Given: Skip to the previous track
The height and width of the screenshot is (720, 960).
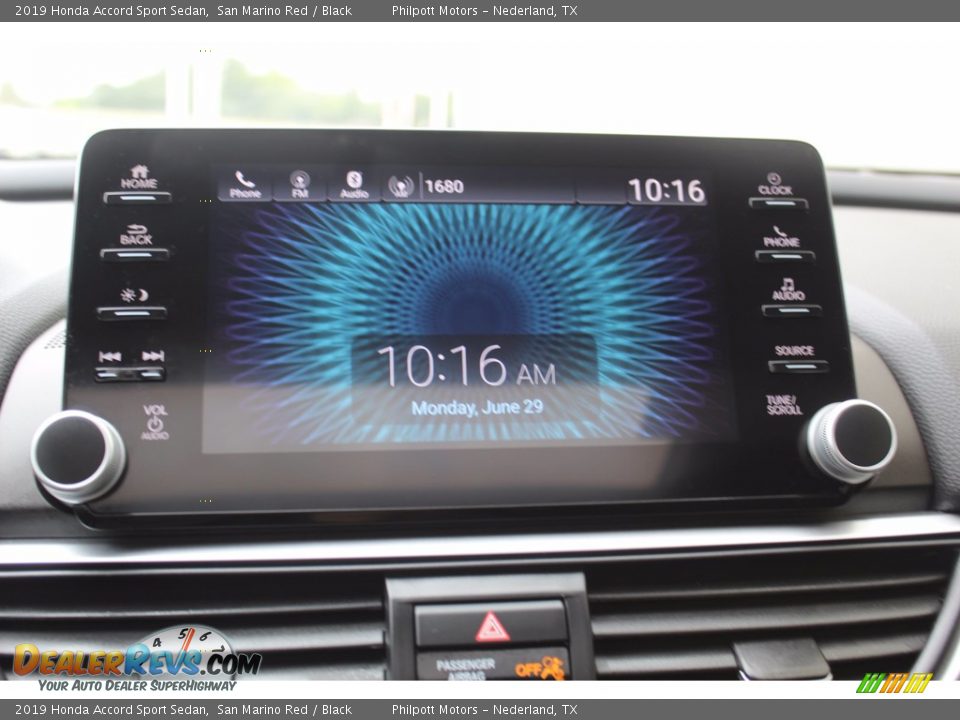Looking at the screenshot, I should (x=111, y=365).
